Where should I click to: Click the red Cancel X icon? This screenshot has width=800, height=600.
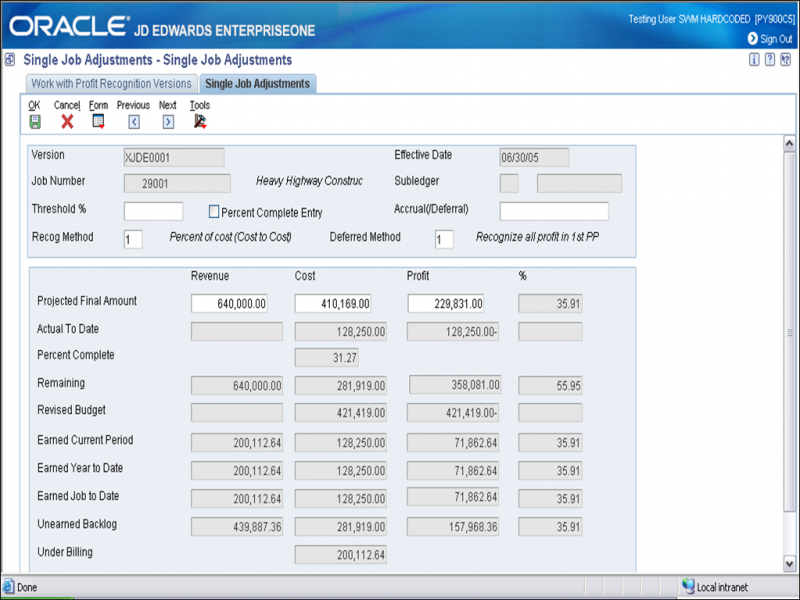(67, 122)
